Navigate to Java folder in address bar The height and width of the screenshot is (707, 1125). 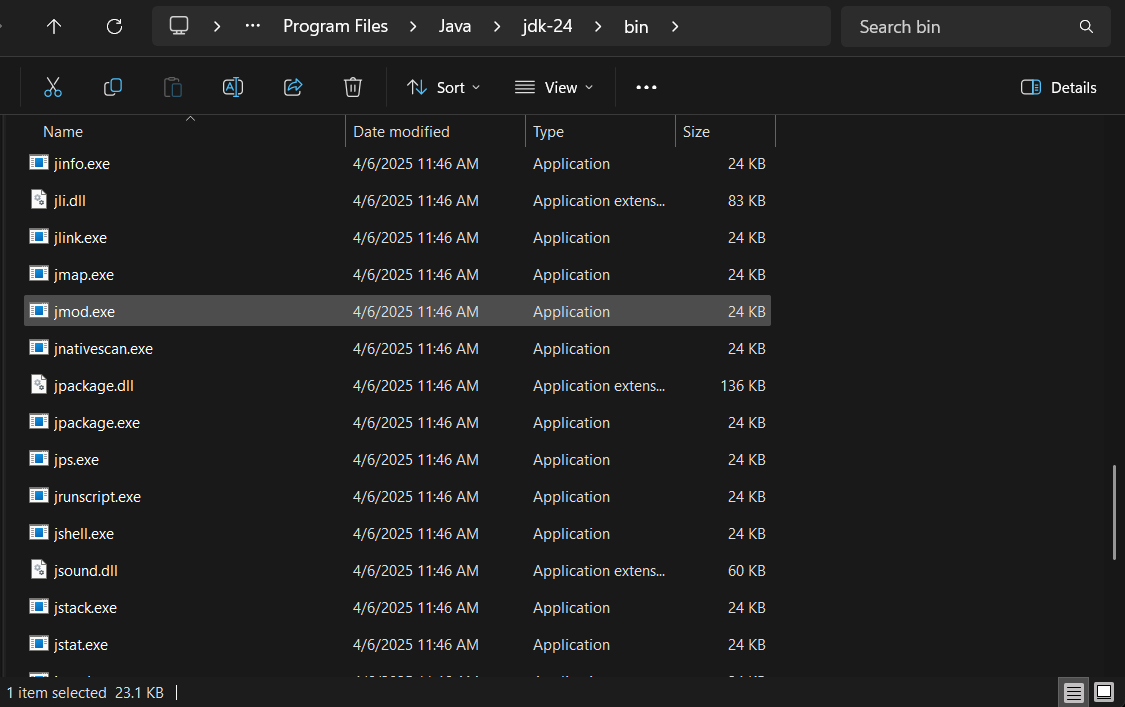tap(455, 26)
